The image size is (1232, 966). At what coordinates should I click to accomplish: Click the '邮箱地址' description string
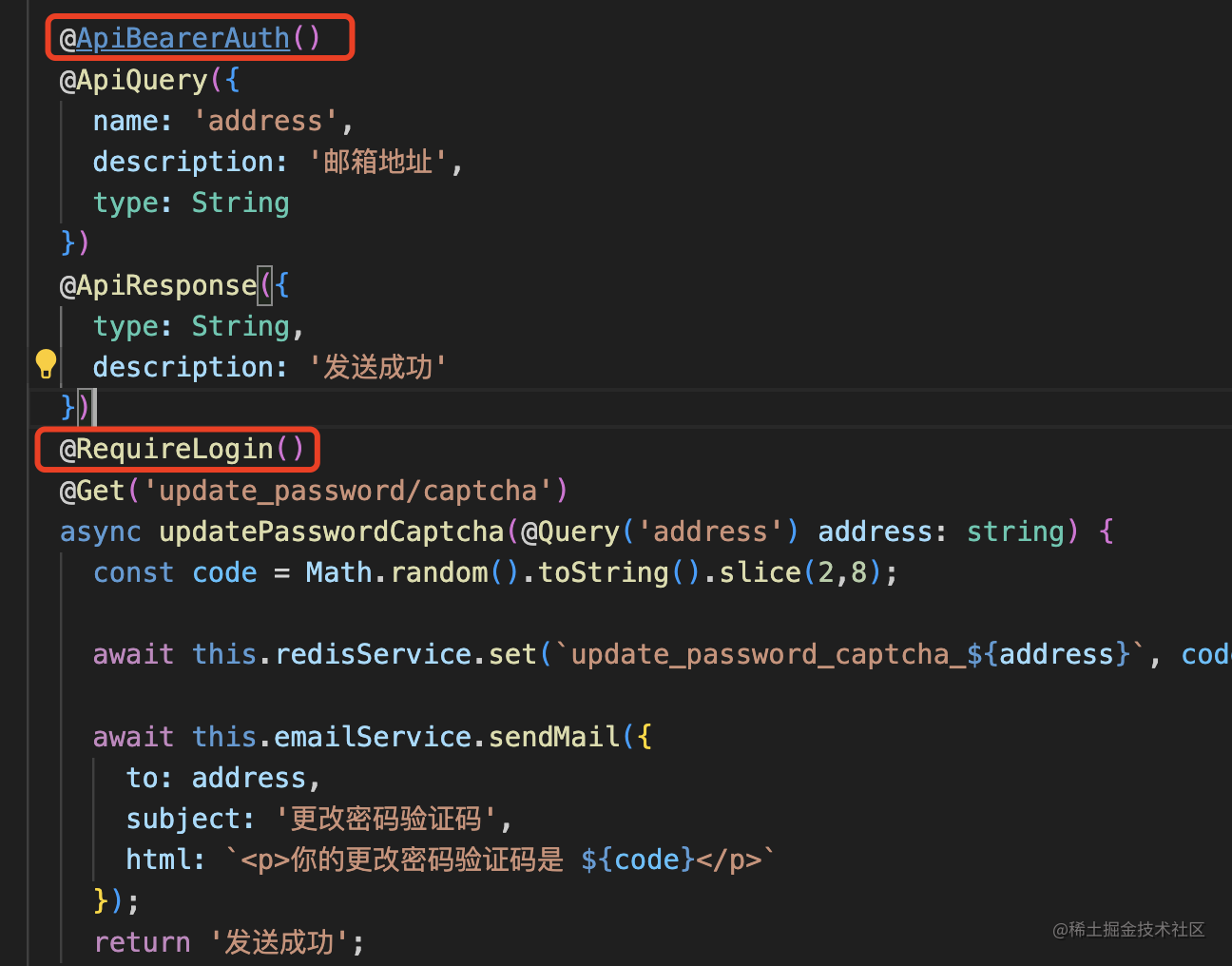[377, 162]
